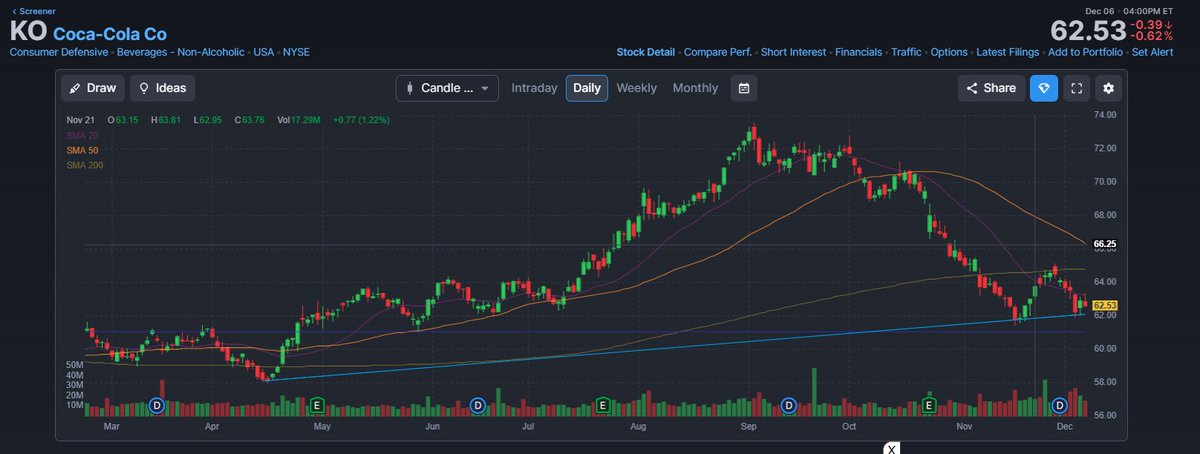Open Beverages - Non-Alcoholic industry link

tap(181, 51)
